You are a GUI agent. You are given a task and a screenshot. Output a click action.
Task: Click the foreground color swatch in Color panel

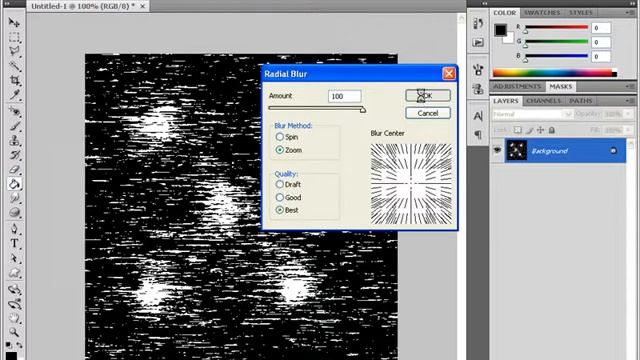pyautogui.click(x=500, y=30)
